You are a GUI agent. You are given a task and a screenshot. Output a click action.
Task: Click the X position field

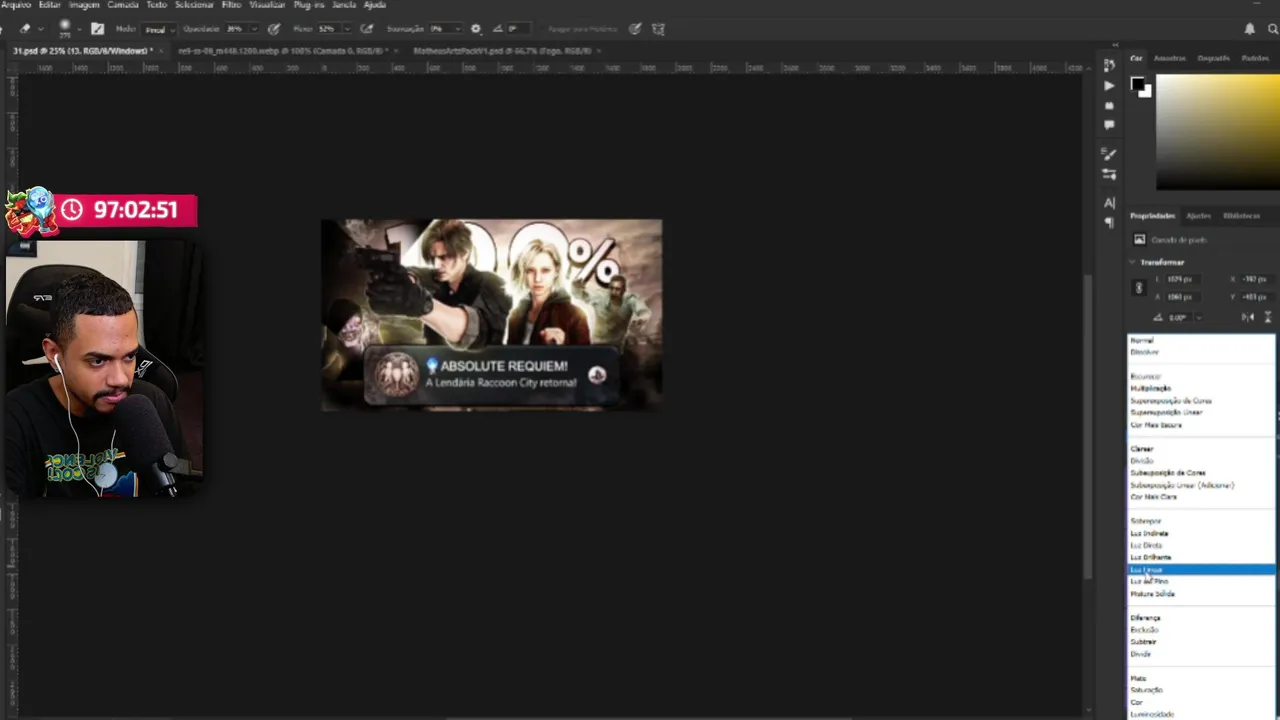(x=1256, y=279)
